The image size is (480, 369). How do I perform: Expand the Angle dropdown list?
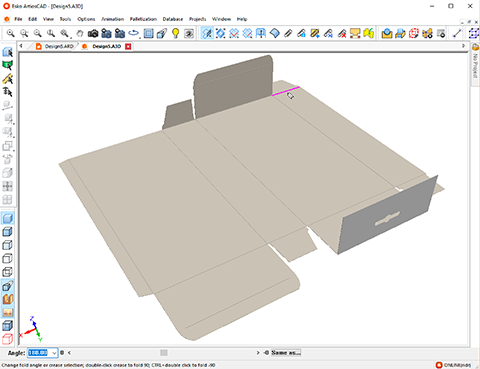[x=54, y=353]
